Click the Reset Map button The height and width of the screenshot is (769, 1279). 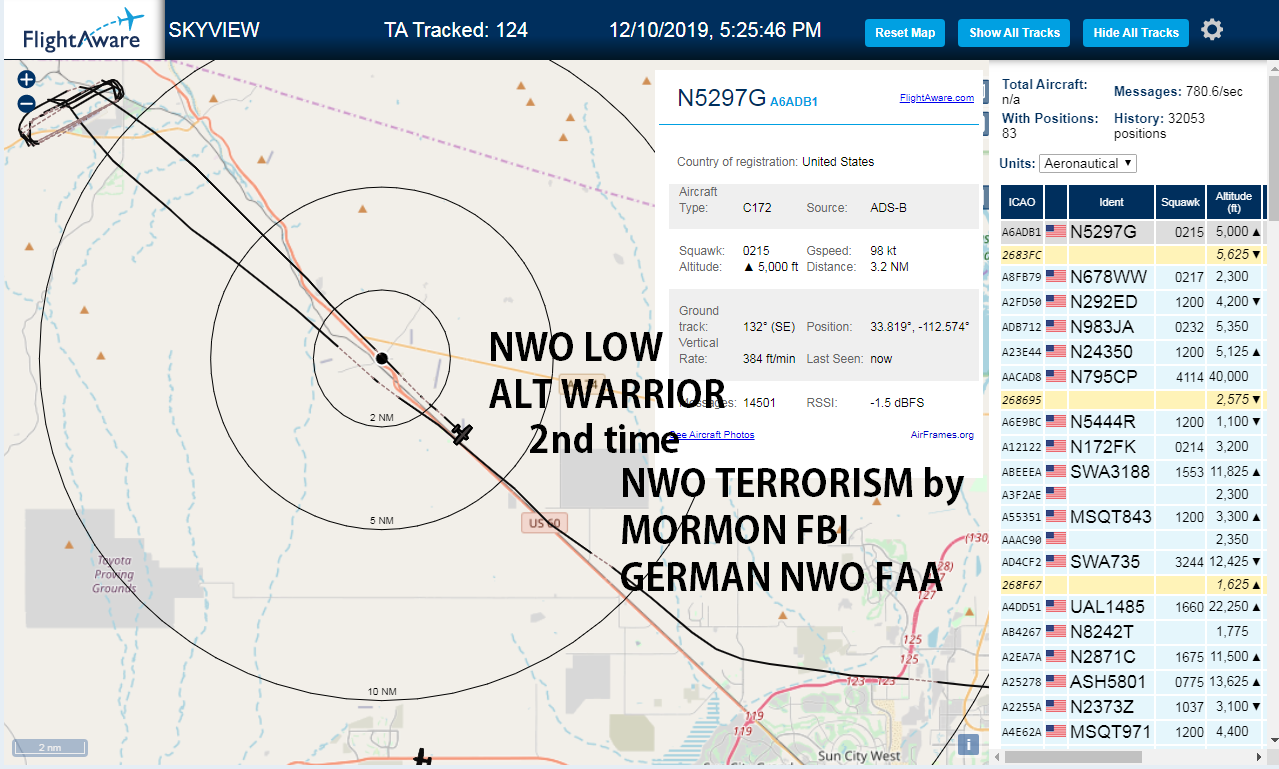[905, 33]
